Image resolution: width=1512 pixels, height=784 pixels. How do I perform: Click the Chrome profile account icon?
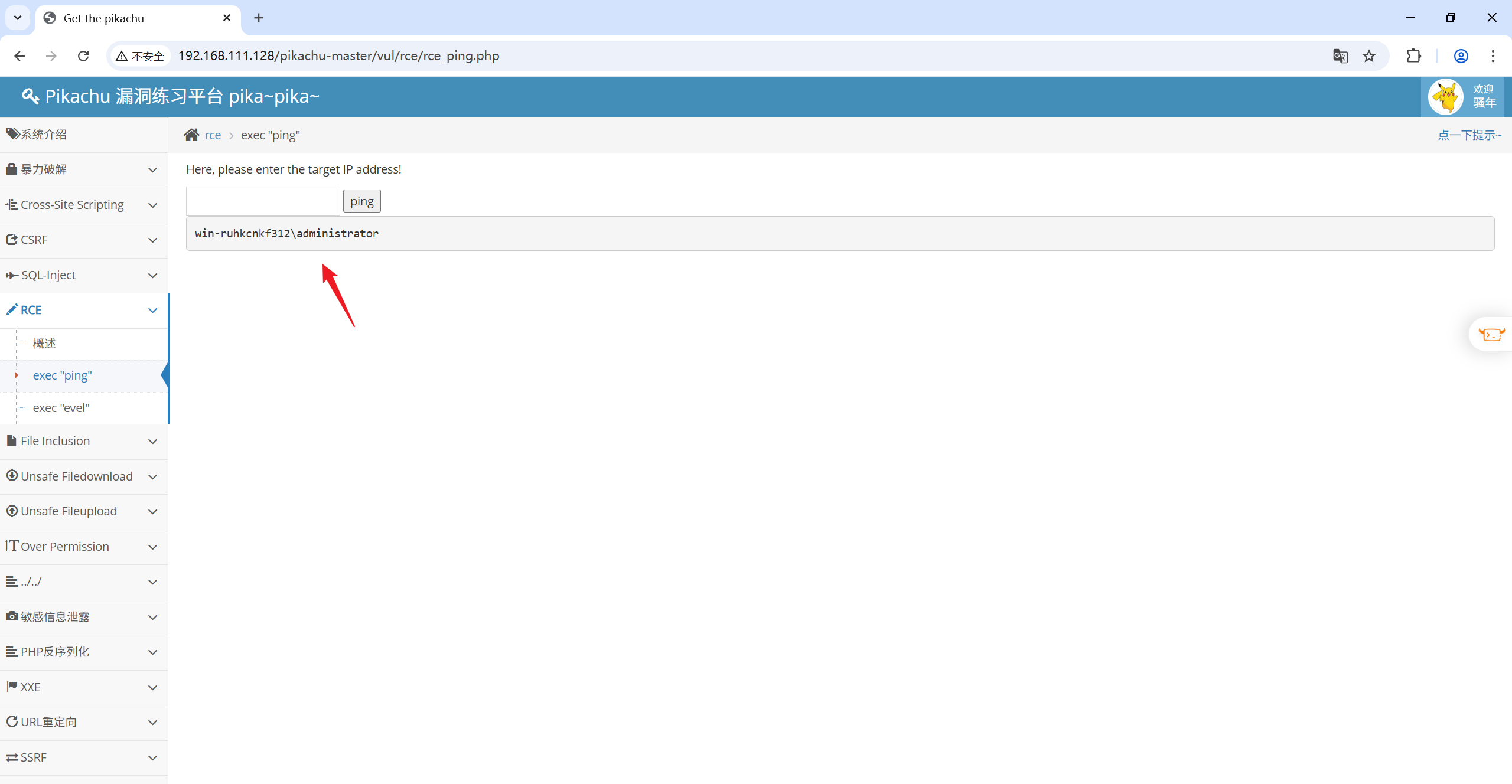[1461, 56]
